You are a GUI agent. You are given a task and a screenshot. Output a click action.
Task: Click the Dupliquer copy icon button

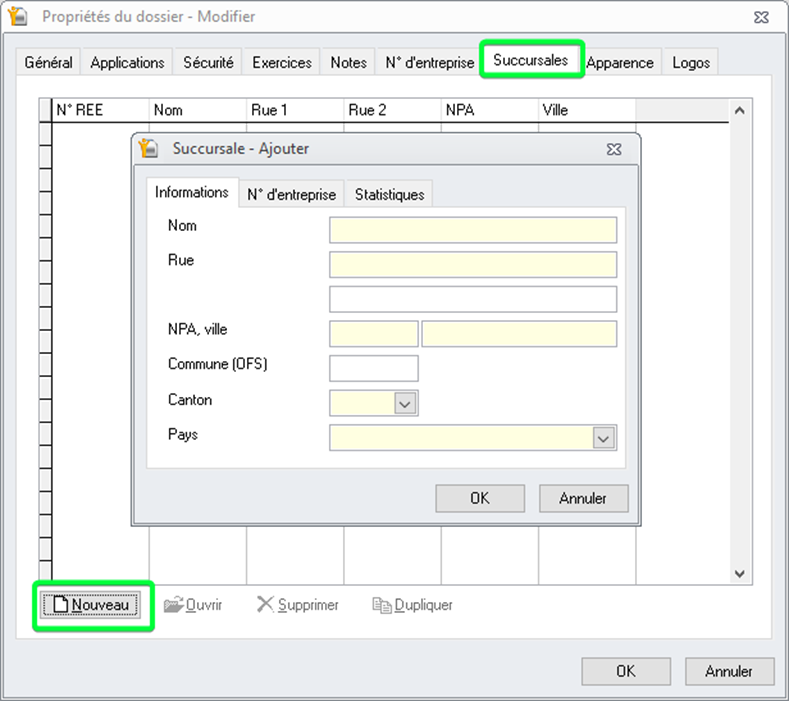[412, 605]
